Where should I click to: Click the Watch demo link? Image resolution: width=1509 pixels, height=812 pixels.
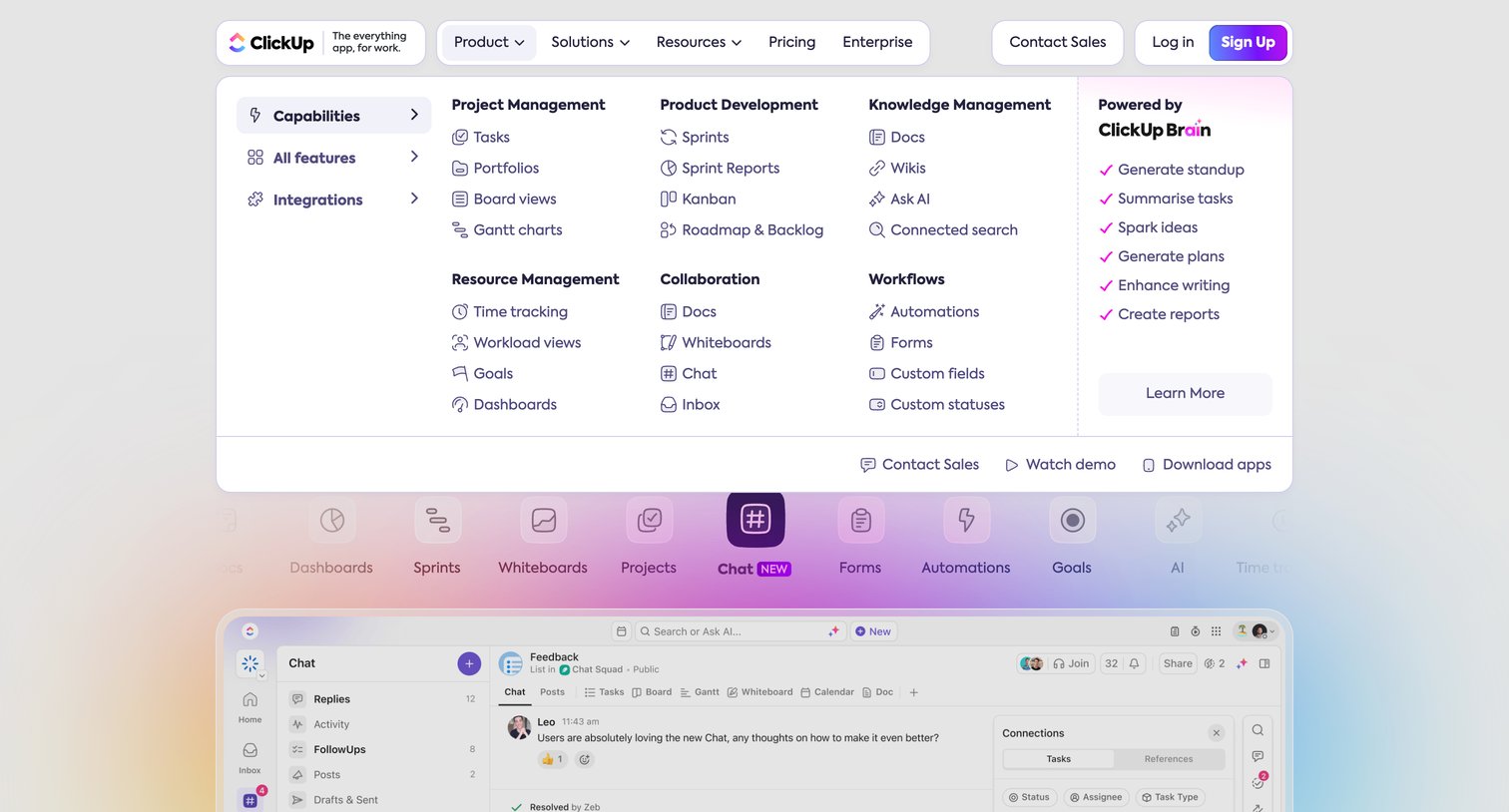pyautogui.click(x=1060, y=465)
